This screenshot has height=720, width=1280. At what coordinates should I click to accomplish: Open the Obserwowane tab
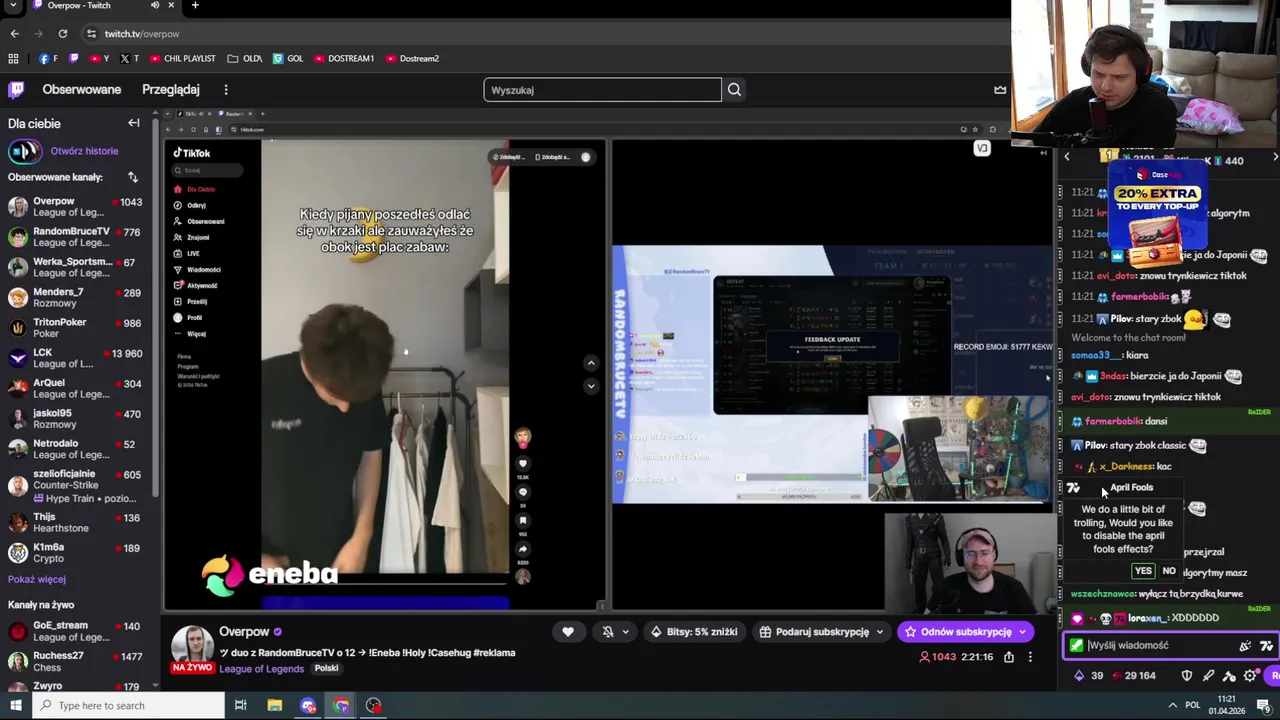coord(82,90)
